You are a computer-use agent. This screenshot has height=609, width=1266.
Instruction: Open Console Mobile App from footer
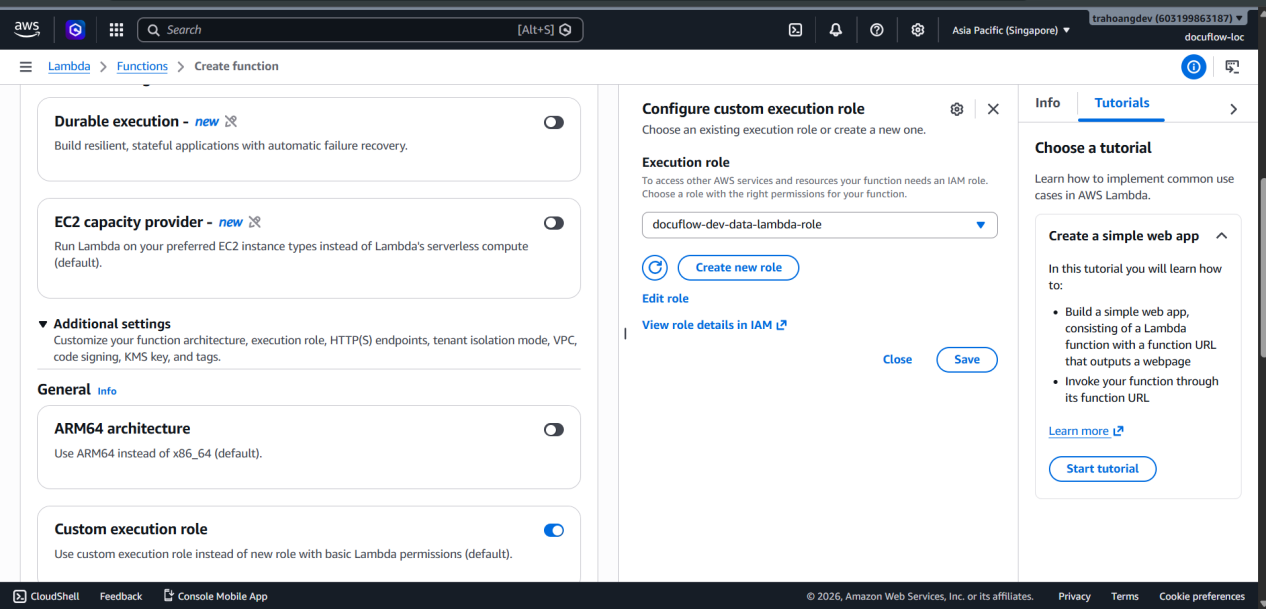(215, 596)
